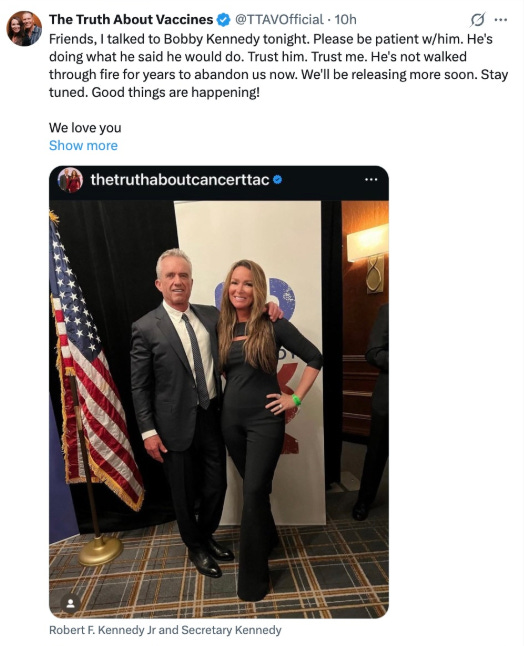
Task: Open The Truth About Vaccines profile avatar
Action: tap(24, 28)
